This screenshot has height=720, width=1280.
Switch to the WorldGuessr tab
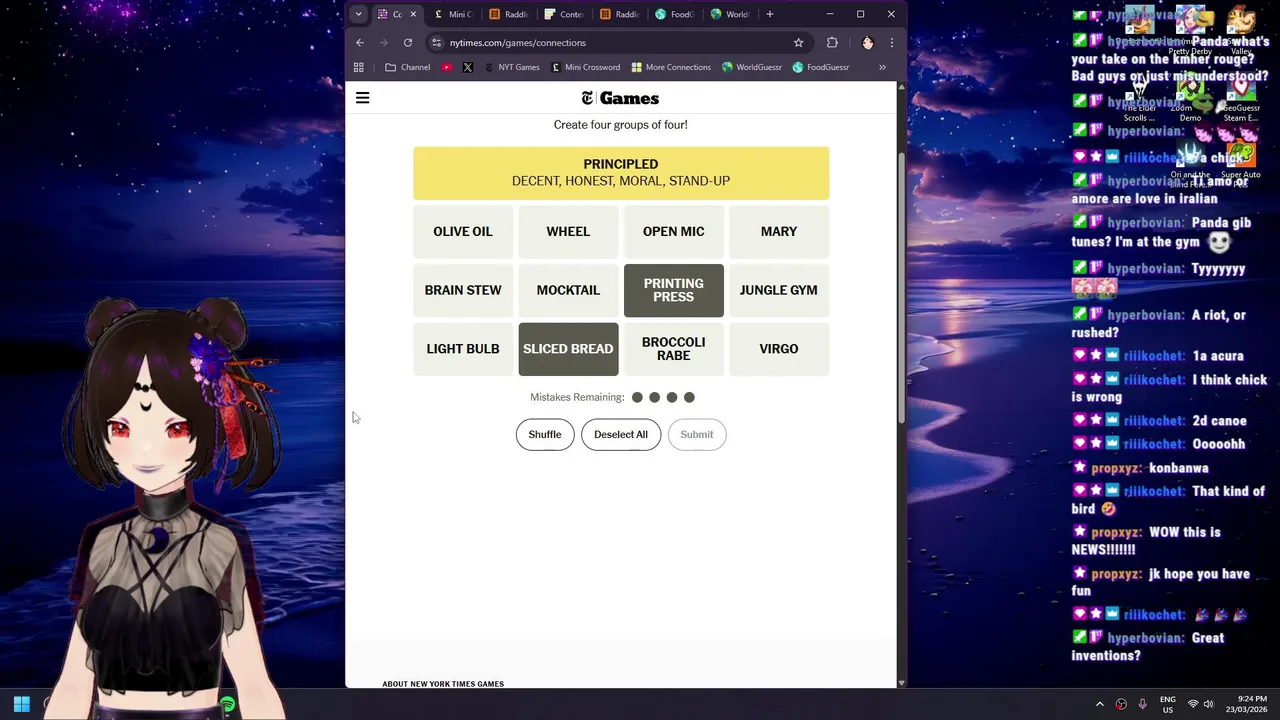[730, 14]
